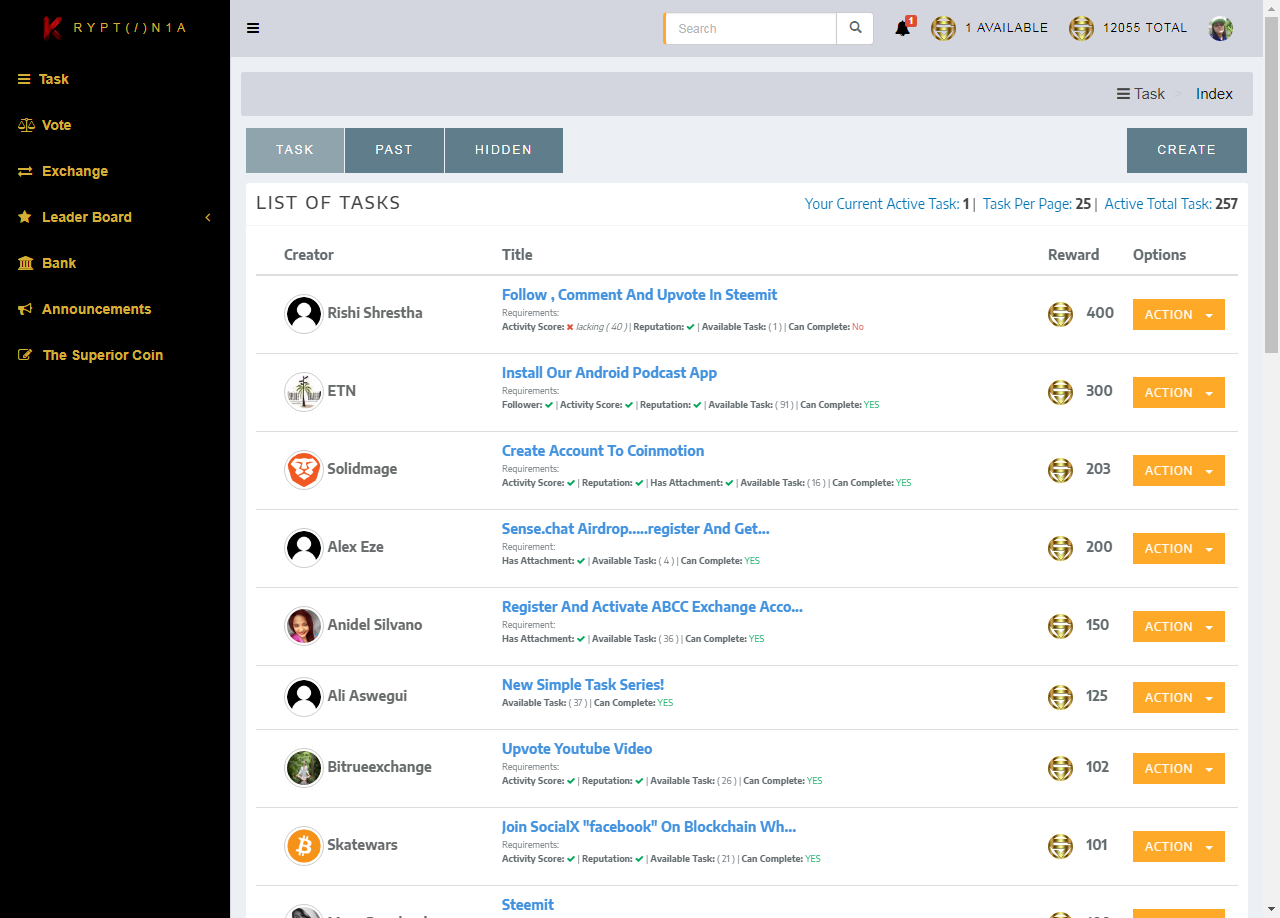The height and width of the screenshot is (918, 1280).
Task: Open ACTION dropdown for Install Our Android Podcast App
Action: (1178, 392)
